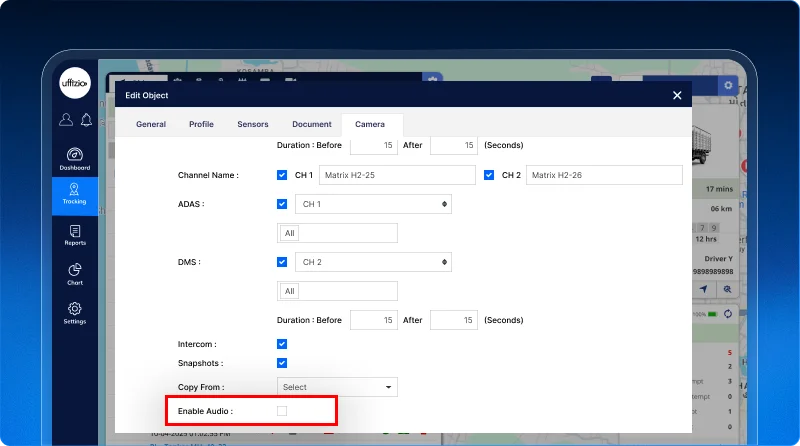Image resolution: width=800 pixels, height=446 pixels.
Task: Click the CH 2 name field Matrix H2-26
Action: (604, 175)
